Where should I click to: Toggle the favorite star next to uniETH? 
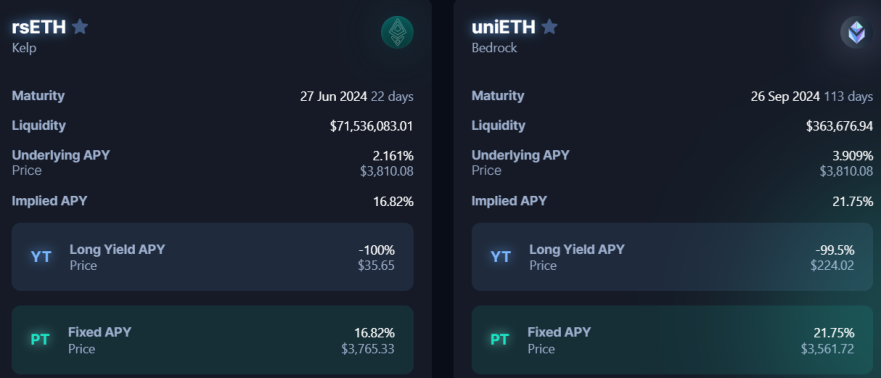pos(550,26)
